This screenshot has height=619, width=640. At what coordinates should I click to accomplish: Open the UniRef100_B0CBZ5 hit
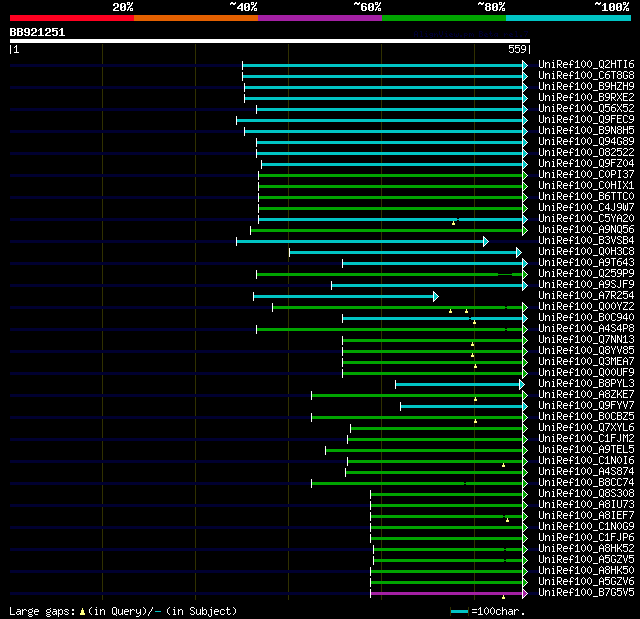tap(586, 417)
